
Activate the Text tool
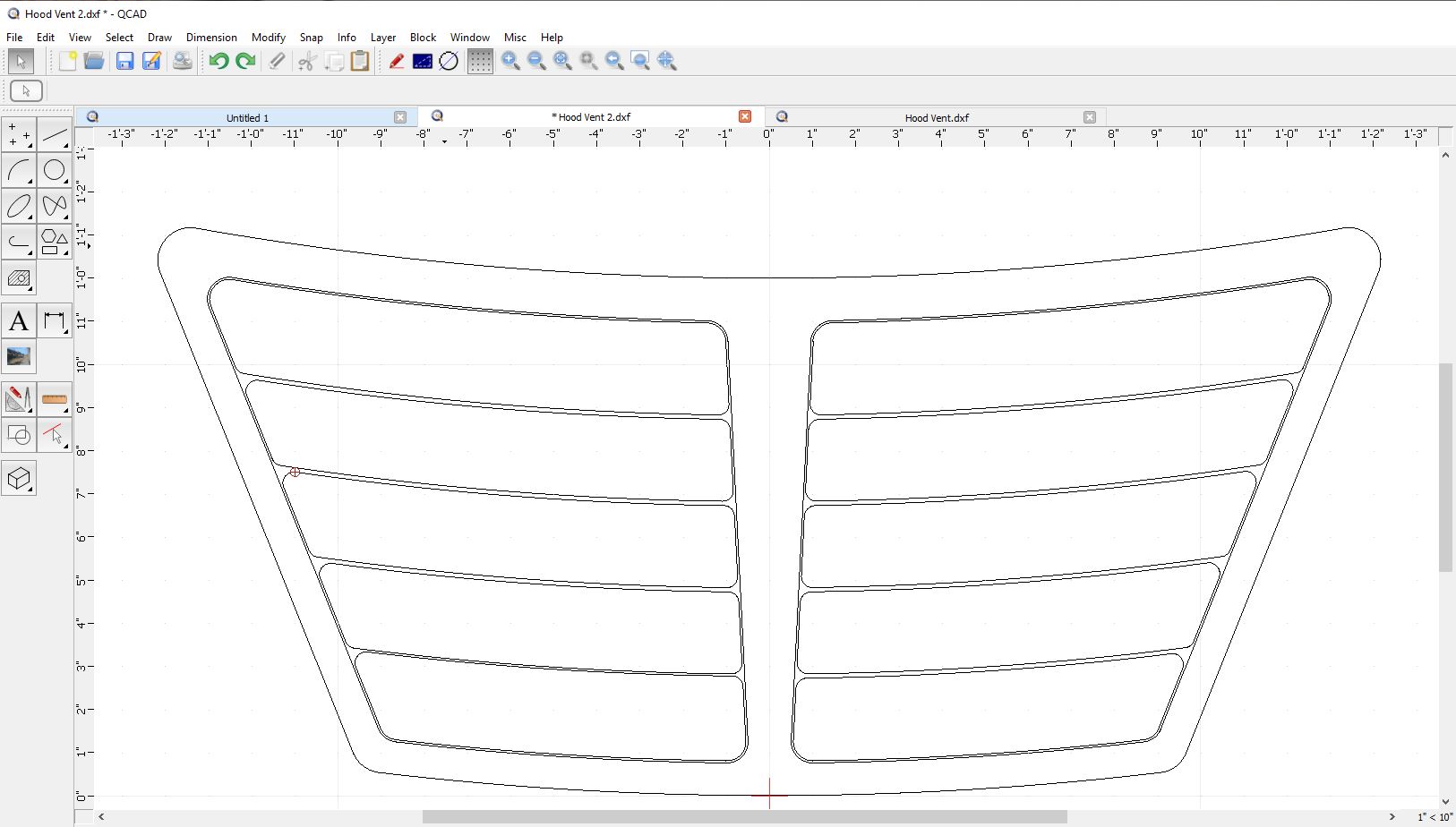click(x=19, y=321)
